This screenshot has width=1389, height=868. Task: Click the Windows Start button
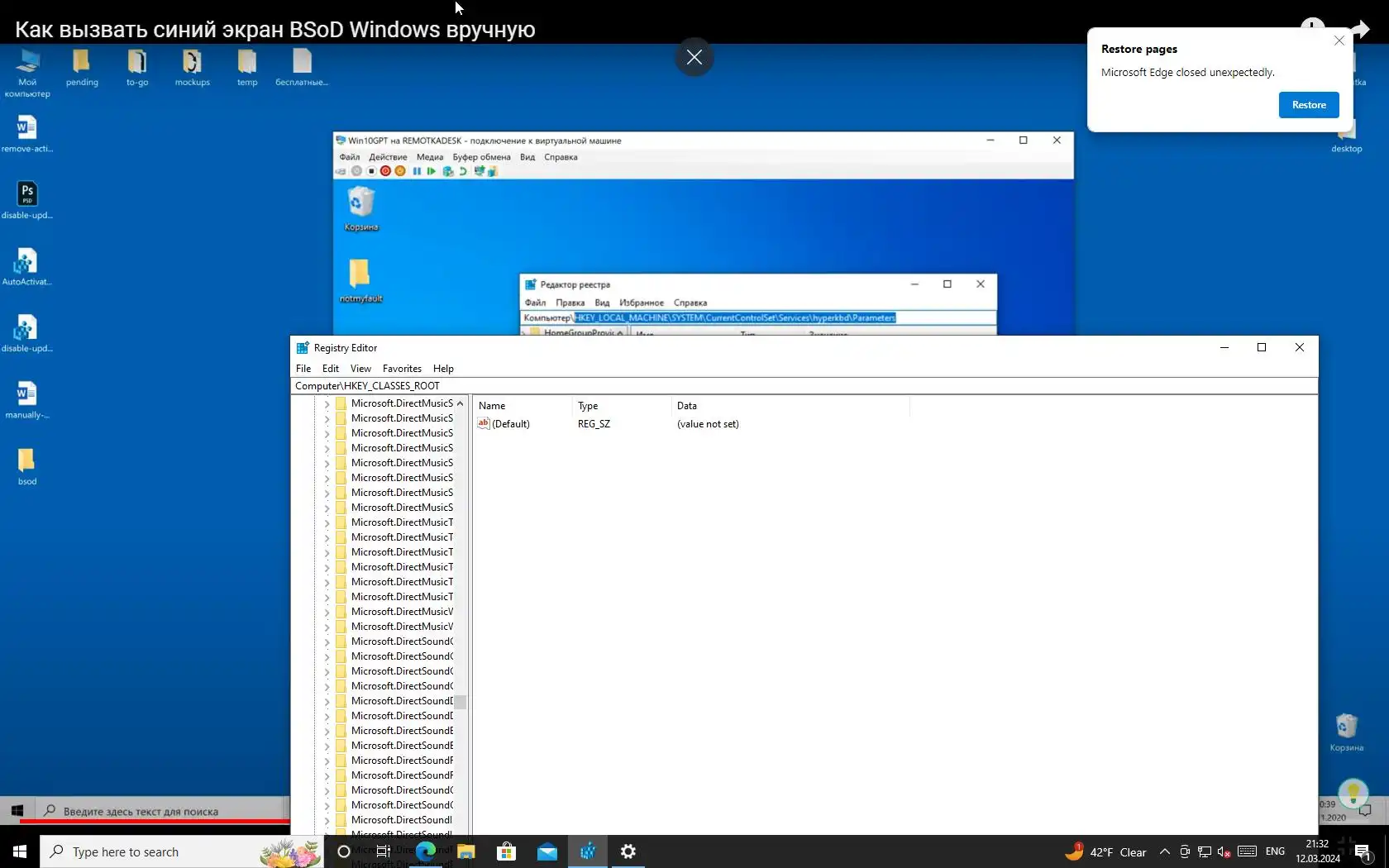point(20,851)
